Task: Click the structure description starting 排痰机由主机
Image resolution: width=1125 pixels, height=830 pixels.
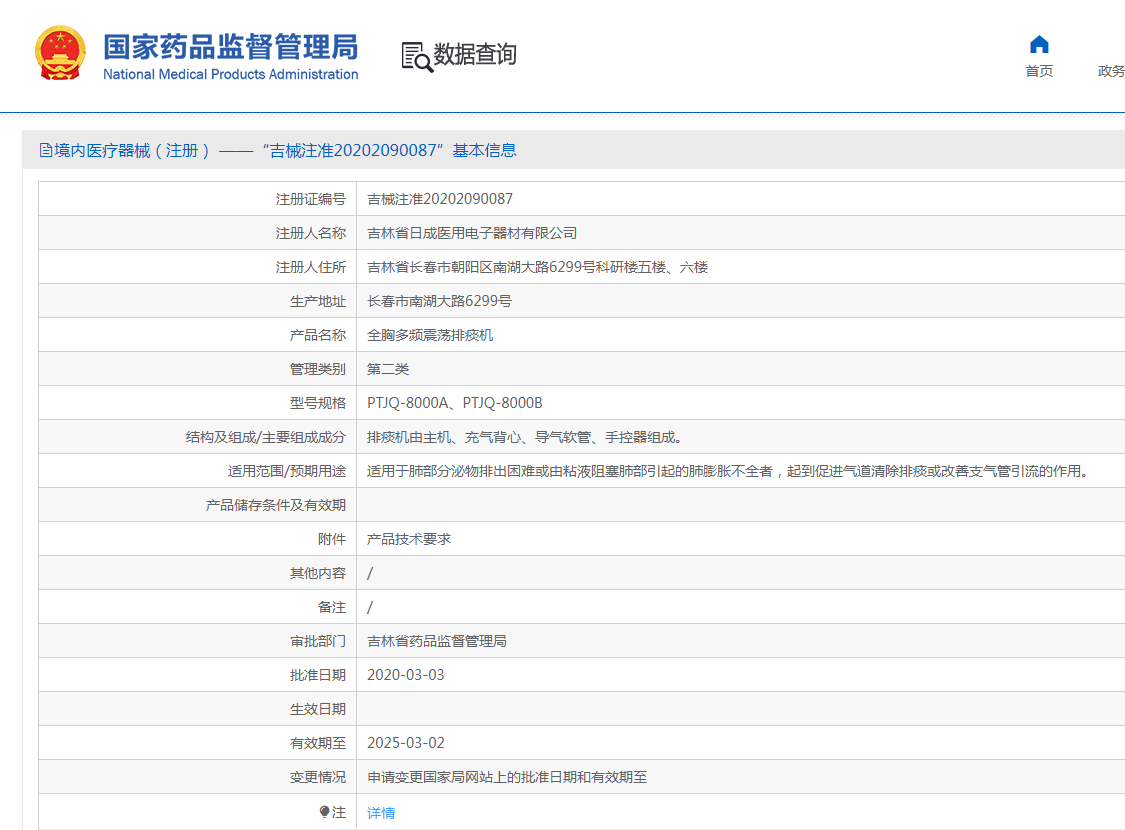Action: coord(524,437)
